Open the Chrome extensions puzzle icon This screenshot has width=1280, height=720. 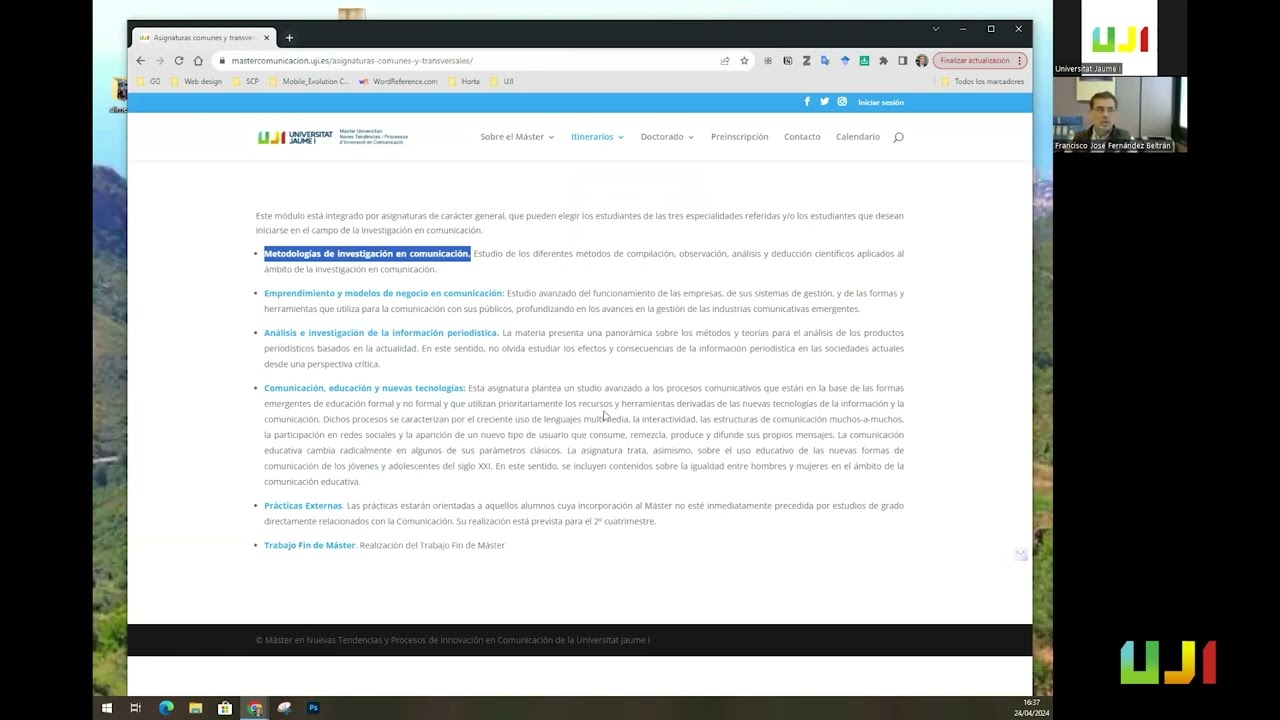(883, 61)
